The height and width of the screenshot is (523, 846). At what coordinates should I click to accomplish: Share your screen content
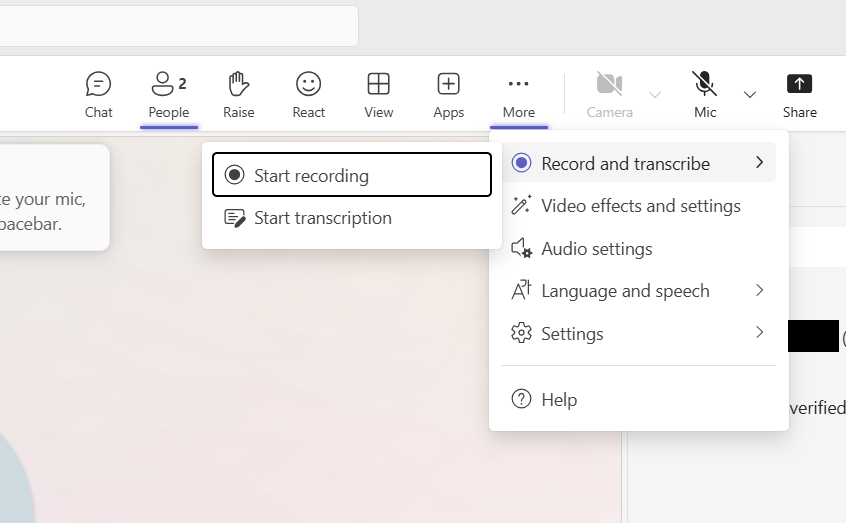799,95
